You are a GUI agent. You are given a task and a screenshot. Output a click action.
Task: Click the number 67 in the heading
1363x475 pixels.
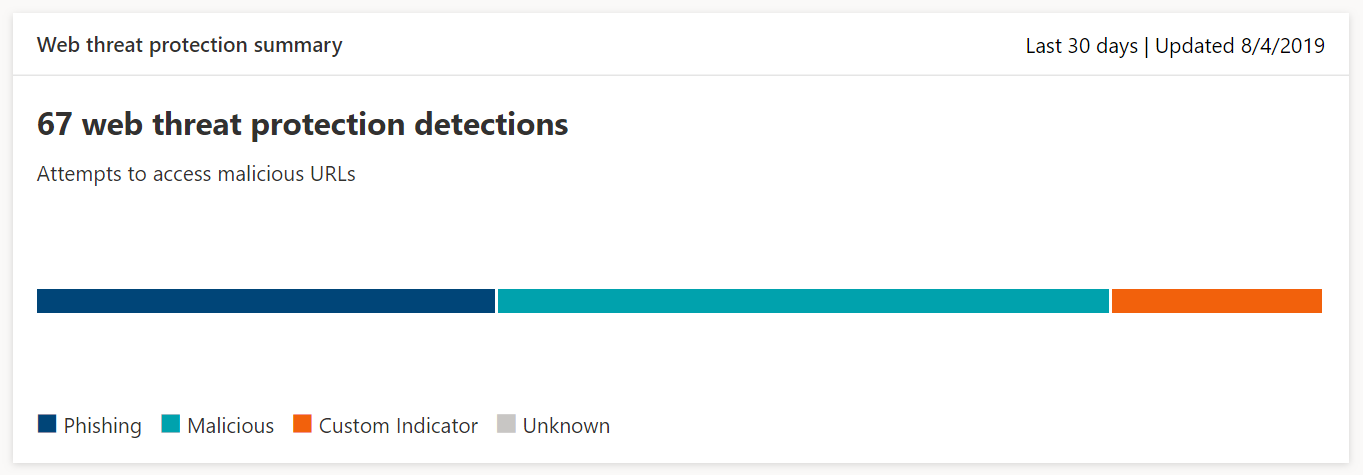tap(55, 125)
